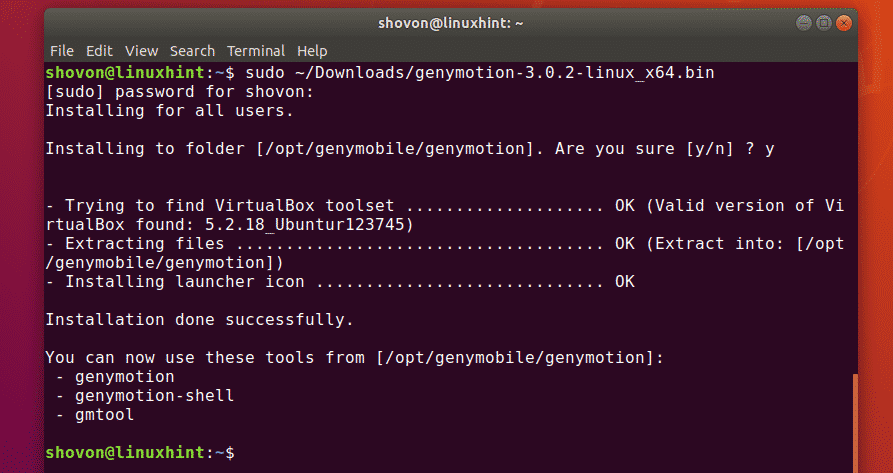Maximize the terminal window
893x473 pixels.
click(x=825, y=21)
